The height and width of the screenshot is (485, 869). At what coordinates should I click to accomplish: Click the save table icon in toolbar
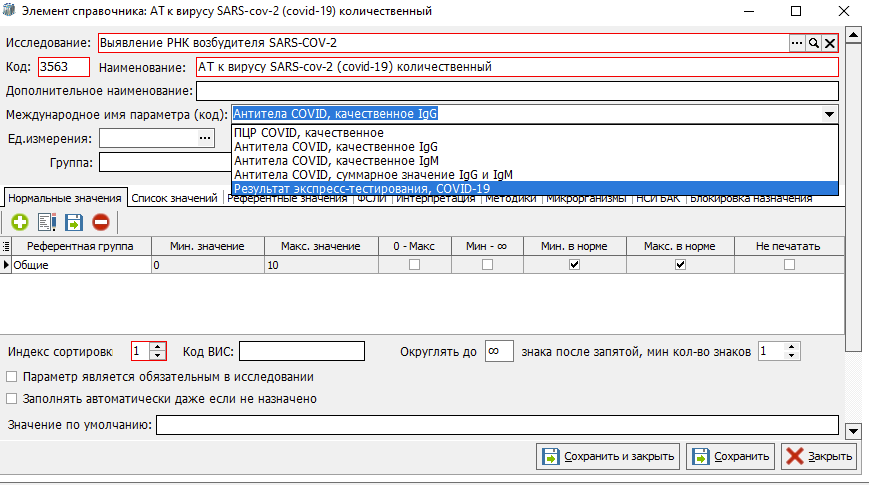(x=73, y=223)
